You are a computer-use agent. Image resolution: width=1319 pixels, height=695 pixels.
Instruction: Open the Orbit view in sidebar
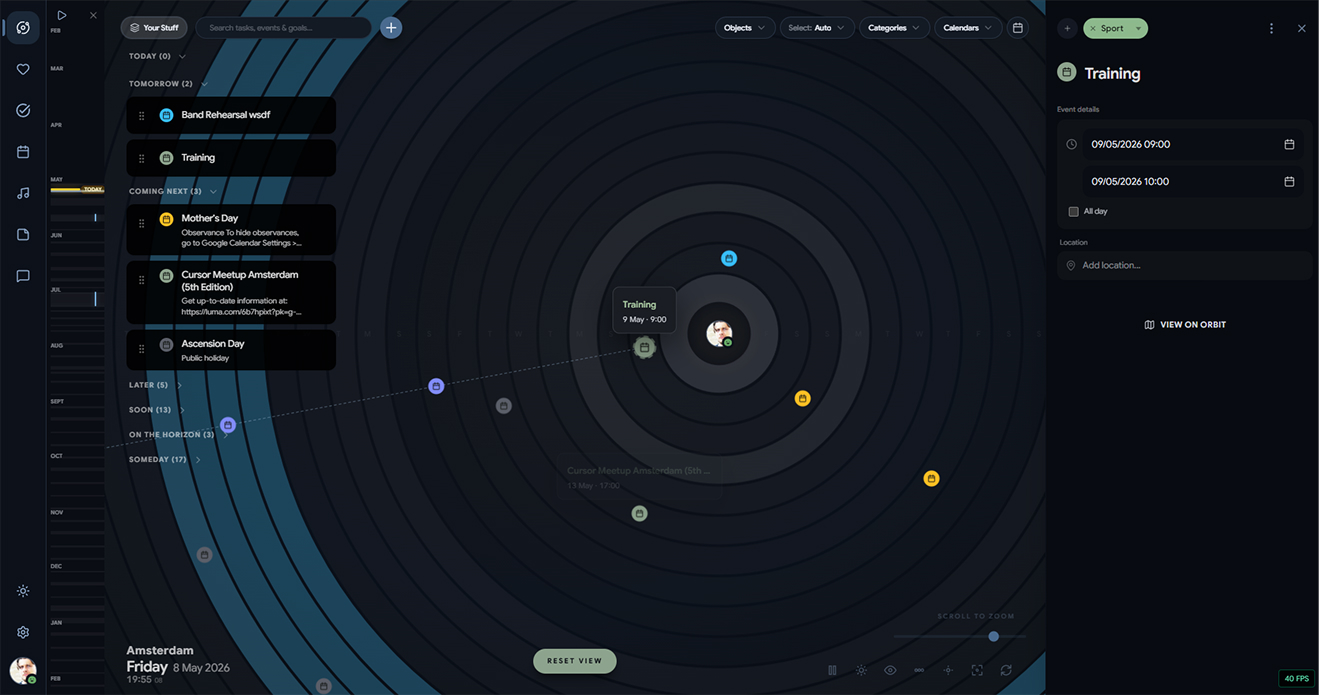tap(23, 28)
